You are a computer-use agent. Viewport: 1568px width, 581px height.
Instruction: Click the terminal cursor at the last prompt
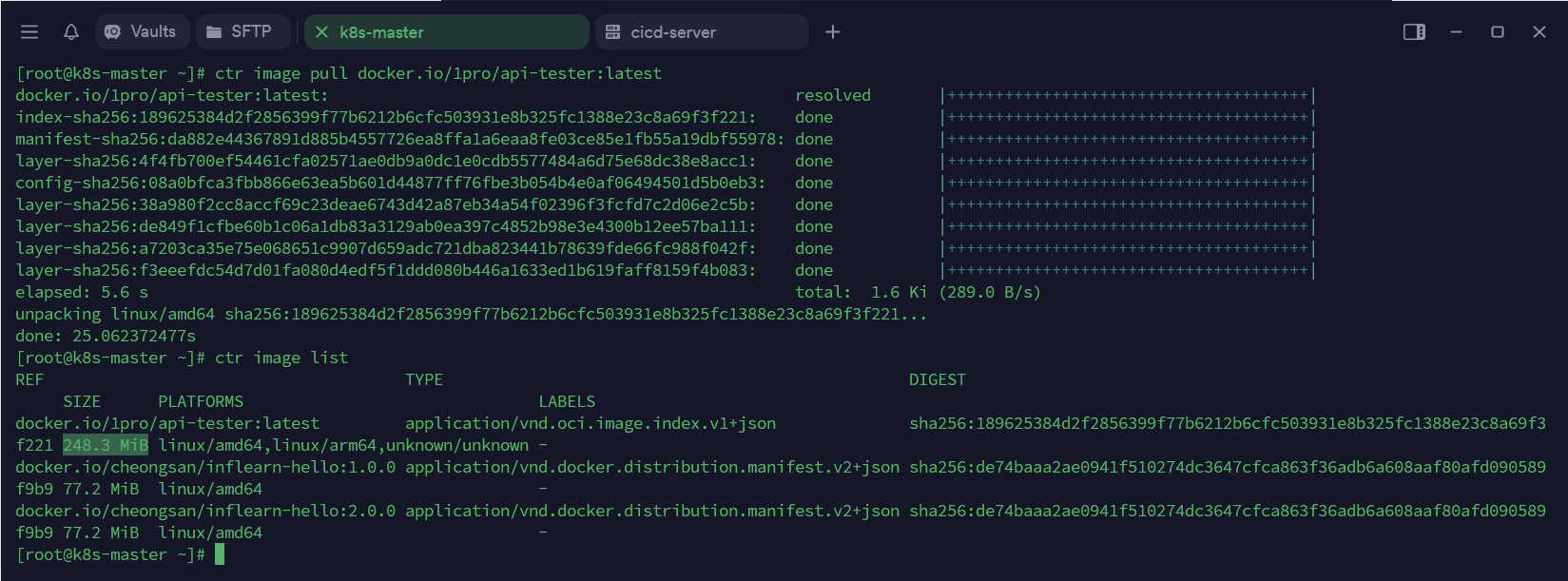(220, 554)
